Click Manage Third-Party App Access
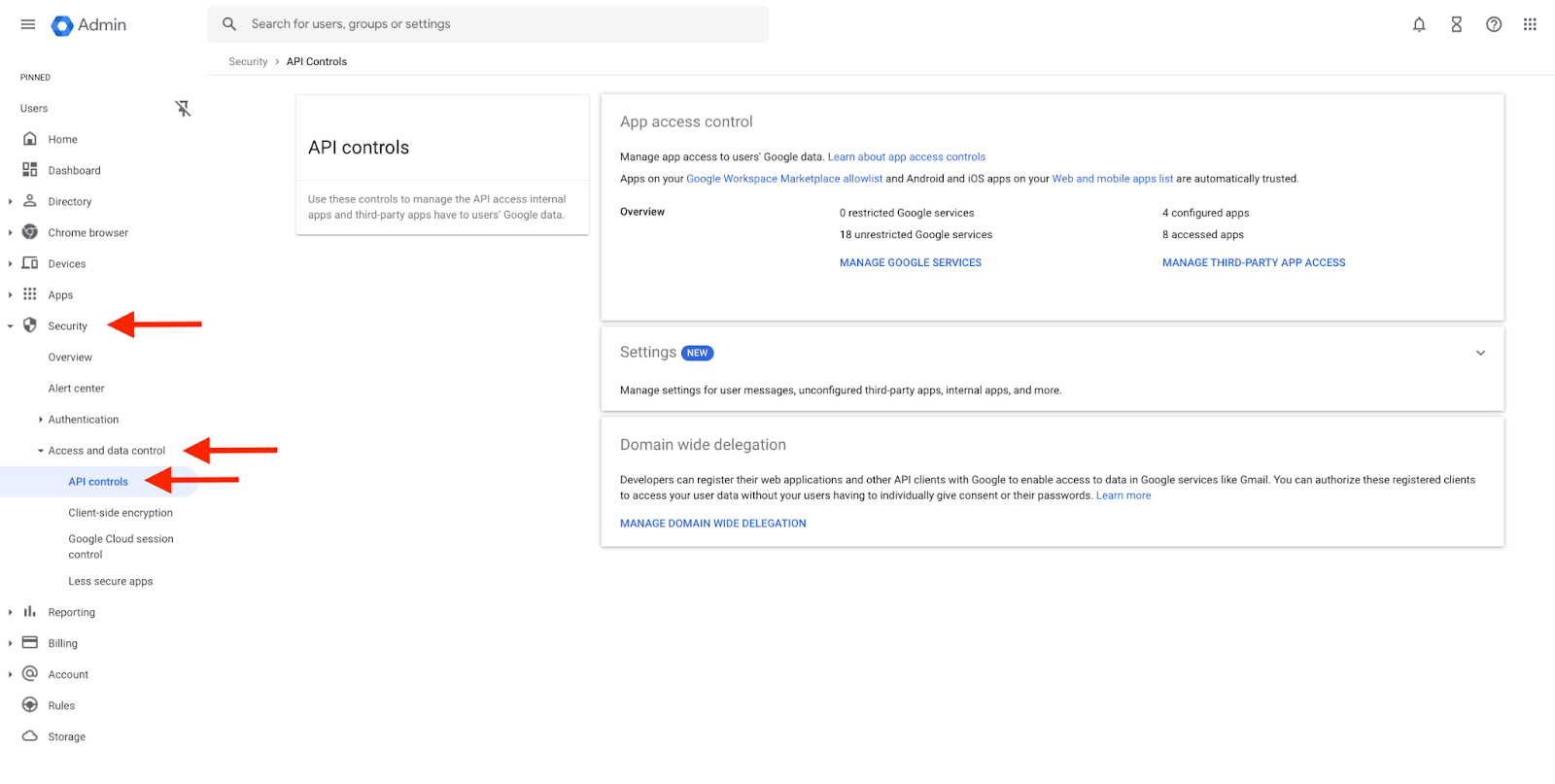The width and height of the screenshot is (1555, 784). click(1254, 262)
